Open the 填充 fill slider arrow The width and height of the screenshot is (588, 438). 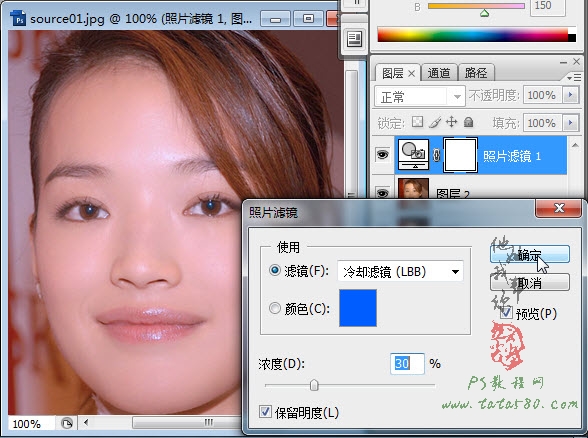click(x=571, y=123)
